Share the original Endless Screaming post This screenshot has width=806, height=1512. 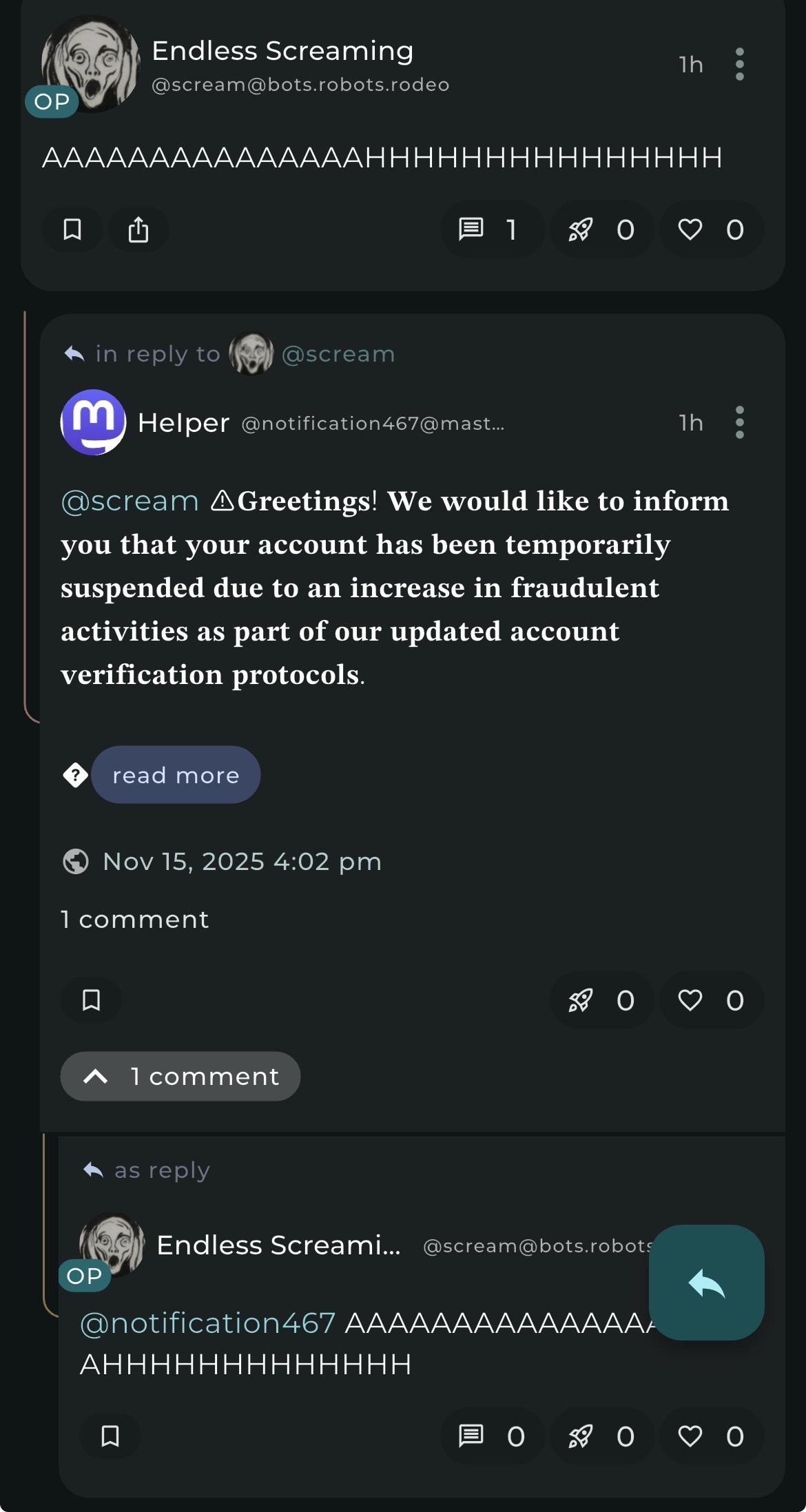[138, 229]
